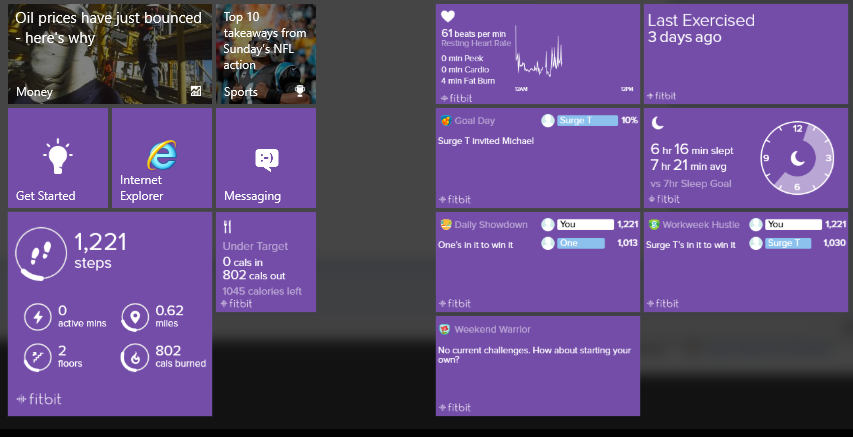Launch Internet Explorer from its tile icon
The height and width of the screenshot is (439, 853).
coord(162,155)
